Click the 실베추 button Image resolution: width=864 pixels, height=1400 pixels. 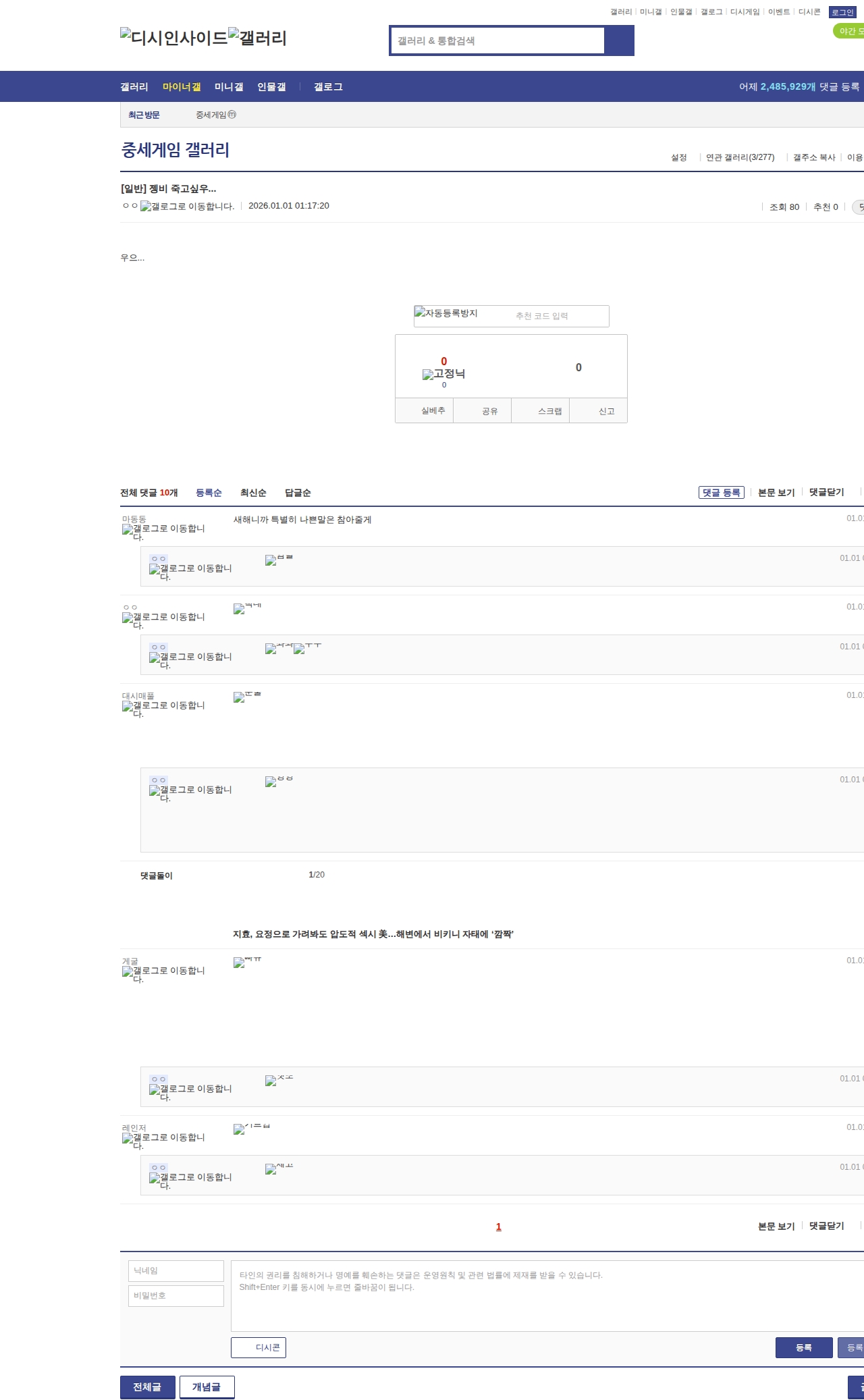(x=424, y=410)
